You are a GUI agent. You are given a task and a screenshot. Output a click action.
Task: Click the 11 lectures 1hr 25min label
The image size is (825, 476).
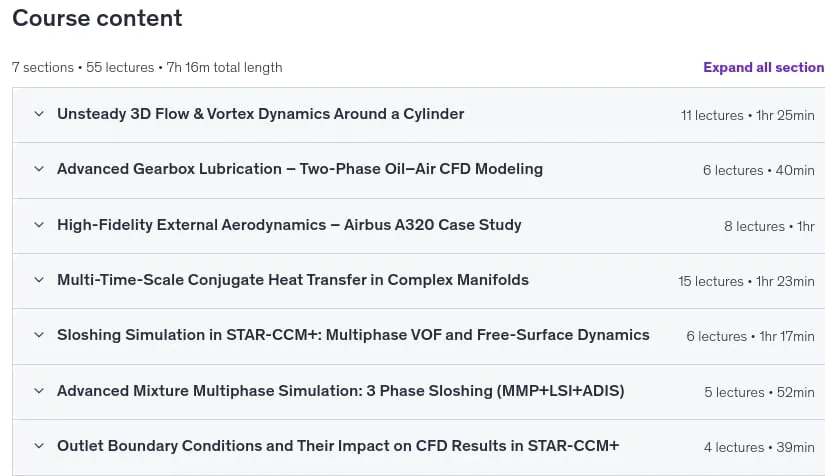pos(748,115)
